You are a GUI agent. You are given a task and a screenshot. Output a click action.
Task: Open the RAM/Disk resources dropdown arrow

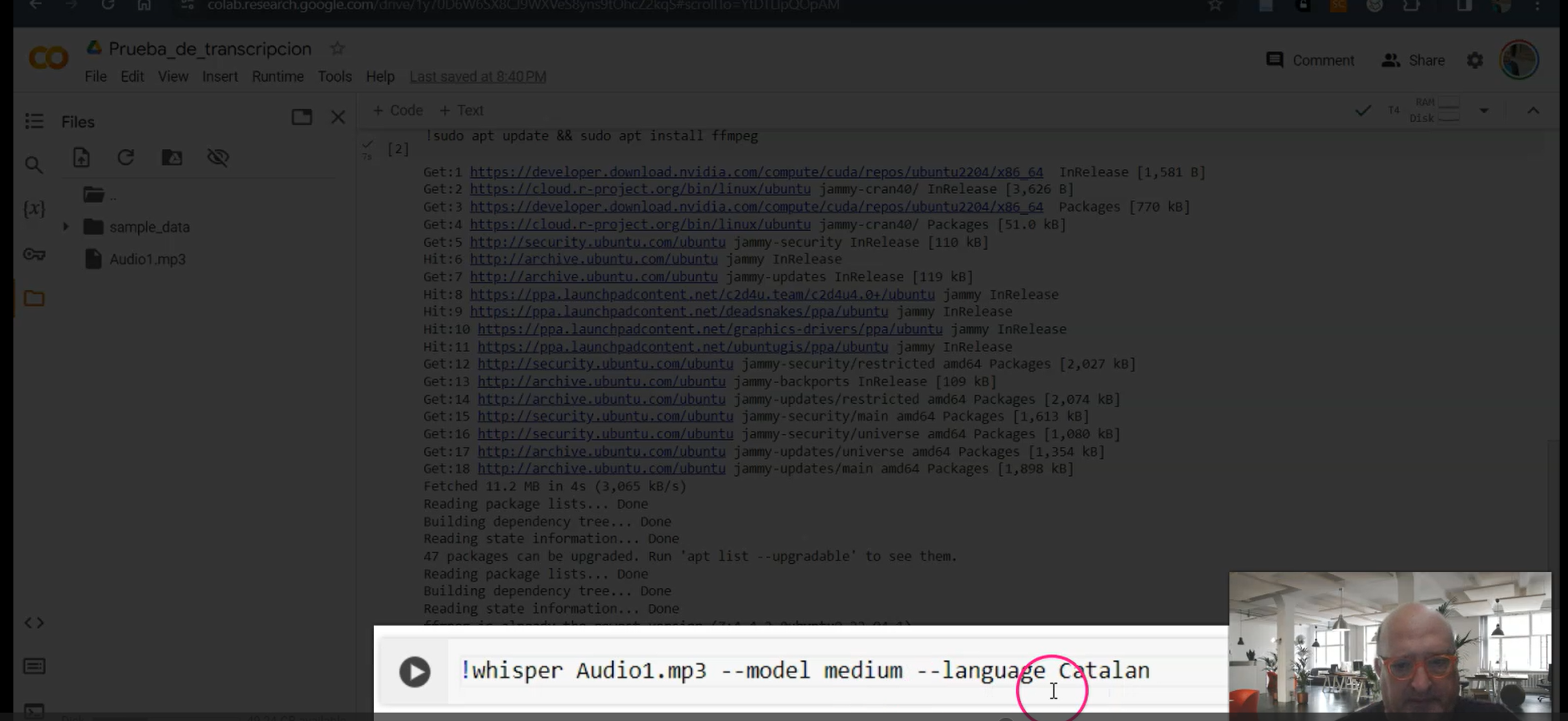pyautogui.click(x=1484, y=110)
